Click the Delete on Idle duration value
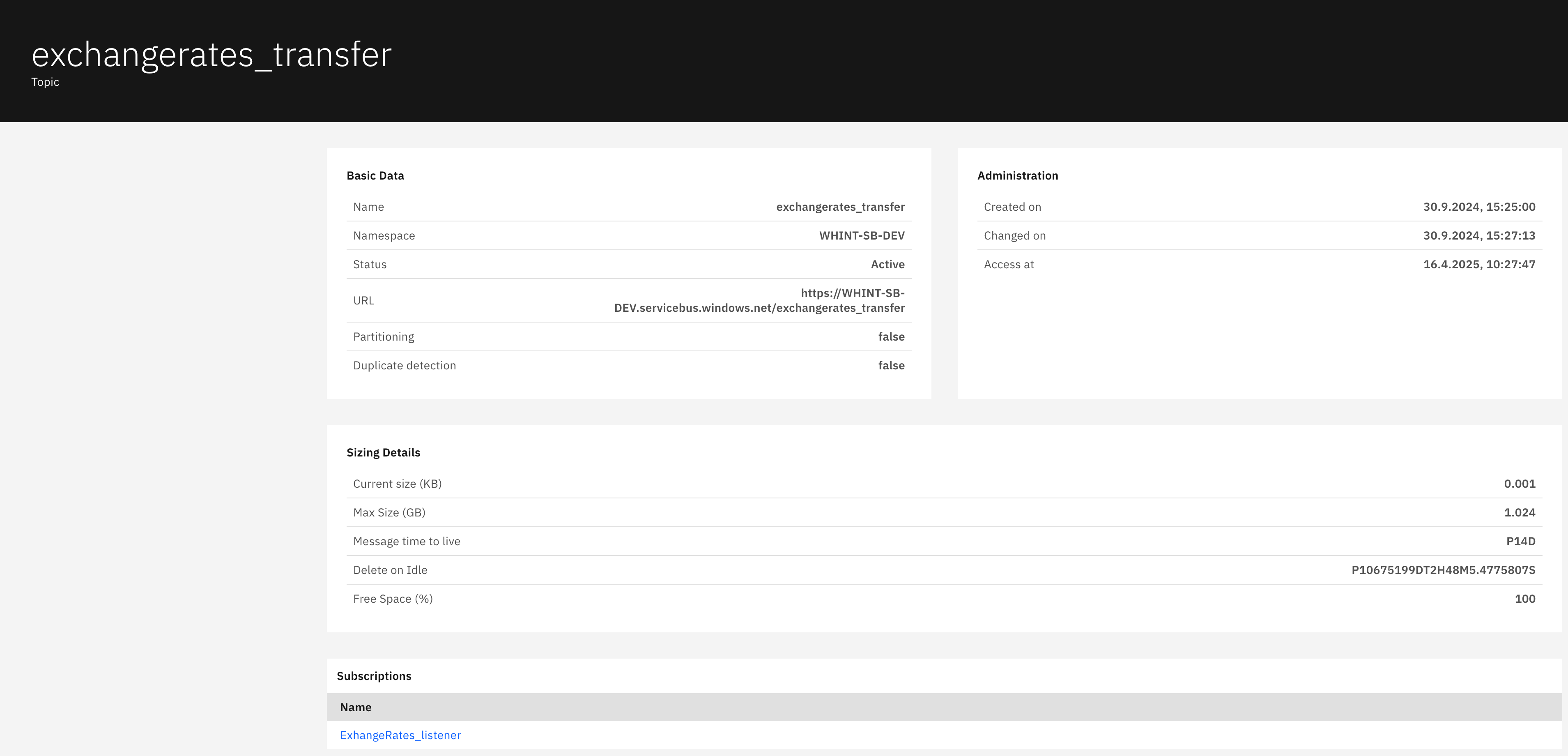1568x756 pixels. [1443, 569]
